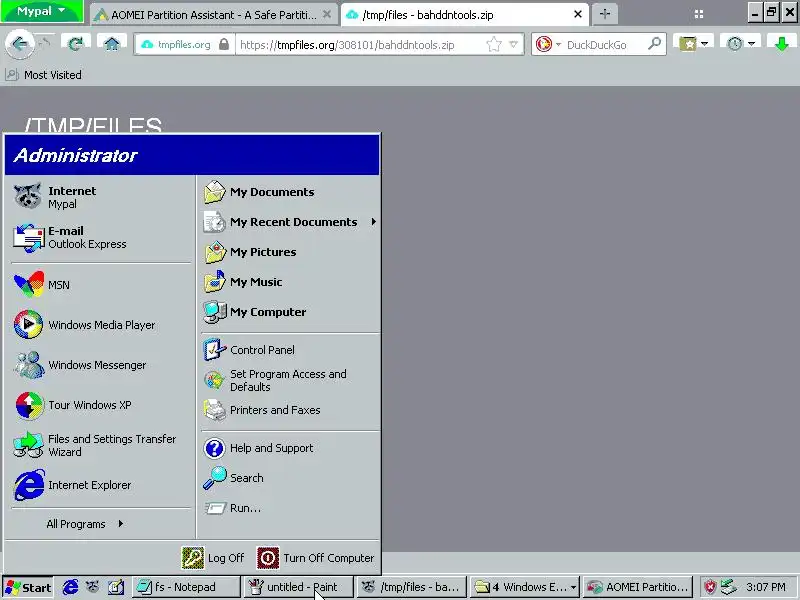Reload the current page
This screenshot has height=600, width=800.
pos(76,44)
